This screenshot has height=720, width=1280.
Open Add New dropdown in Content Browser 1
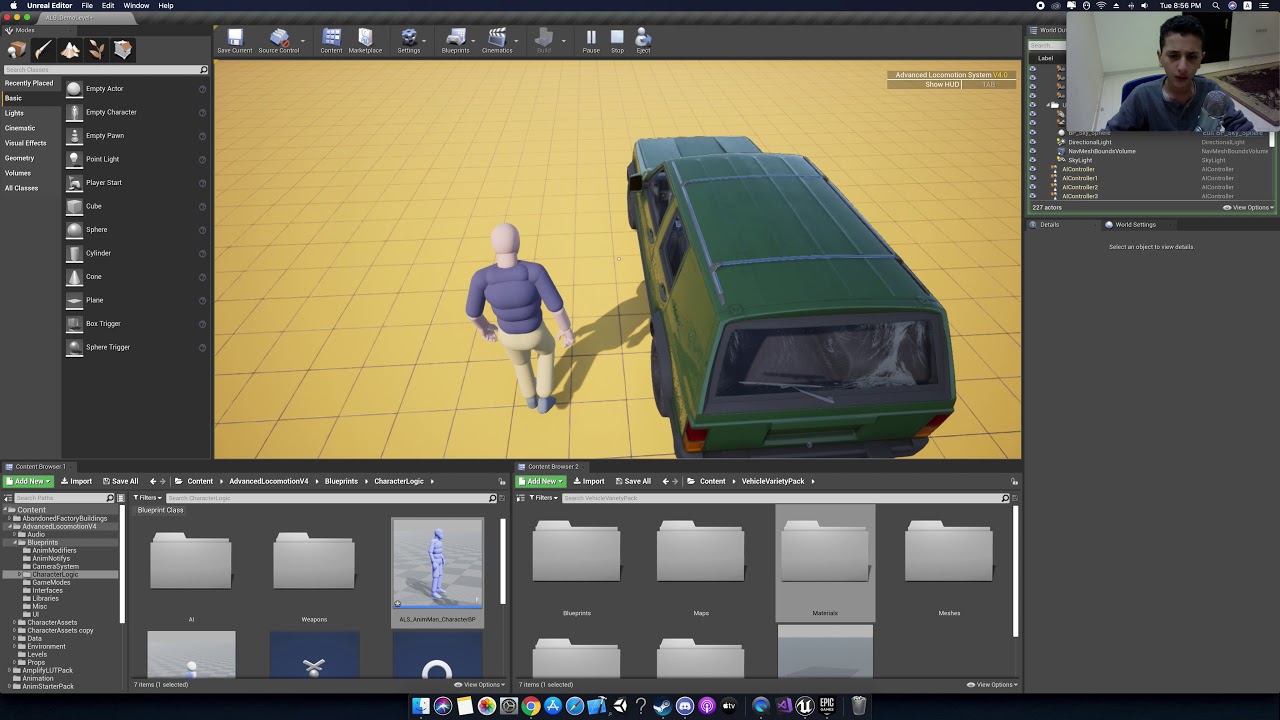click(29, 481)
